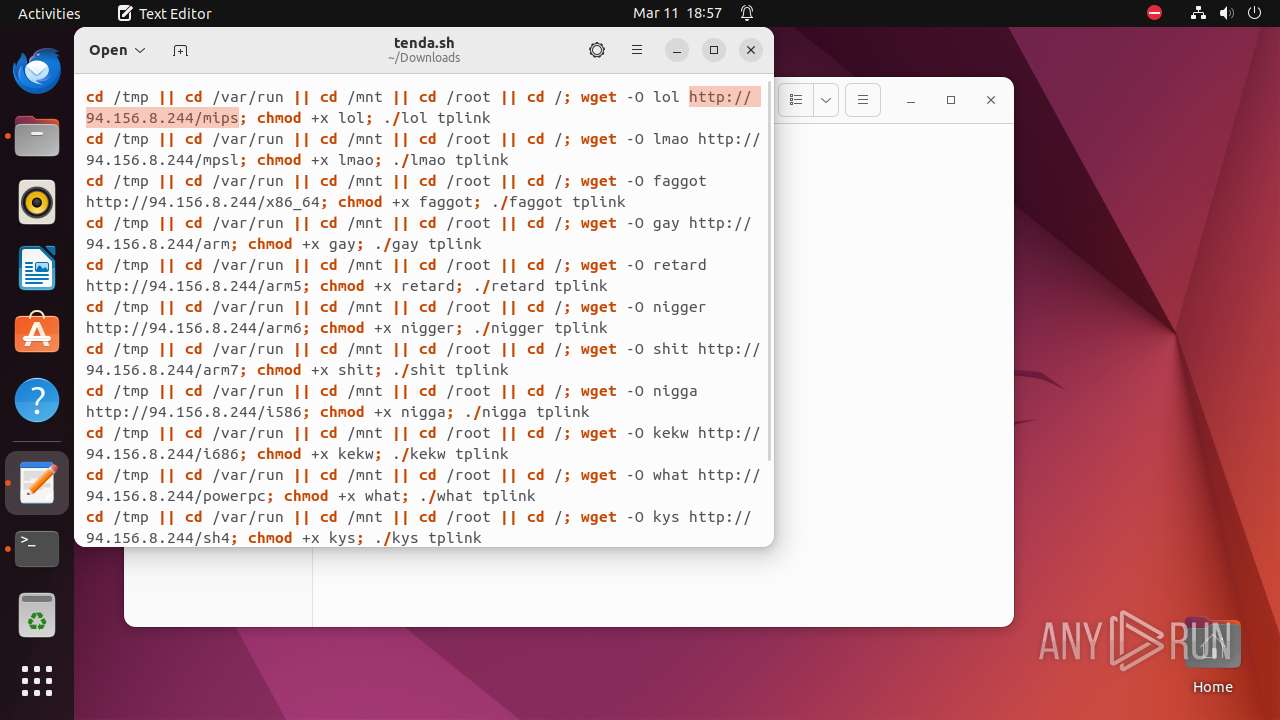1280x720 pixels.
Task: Select Text Editor icon in dock
Action: [x=37, y=483]
